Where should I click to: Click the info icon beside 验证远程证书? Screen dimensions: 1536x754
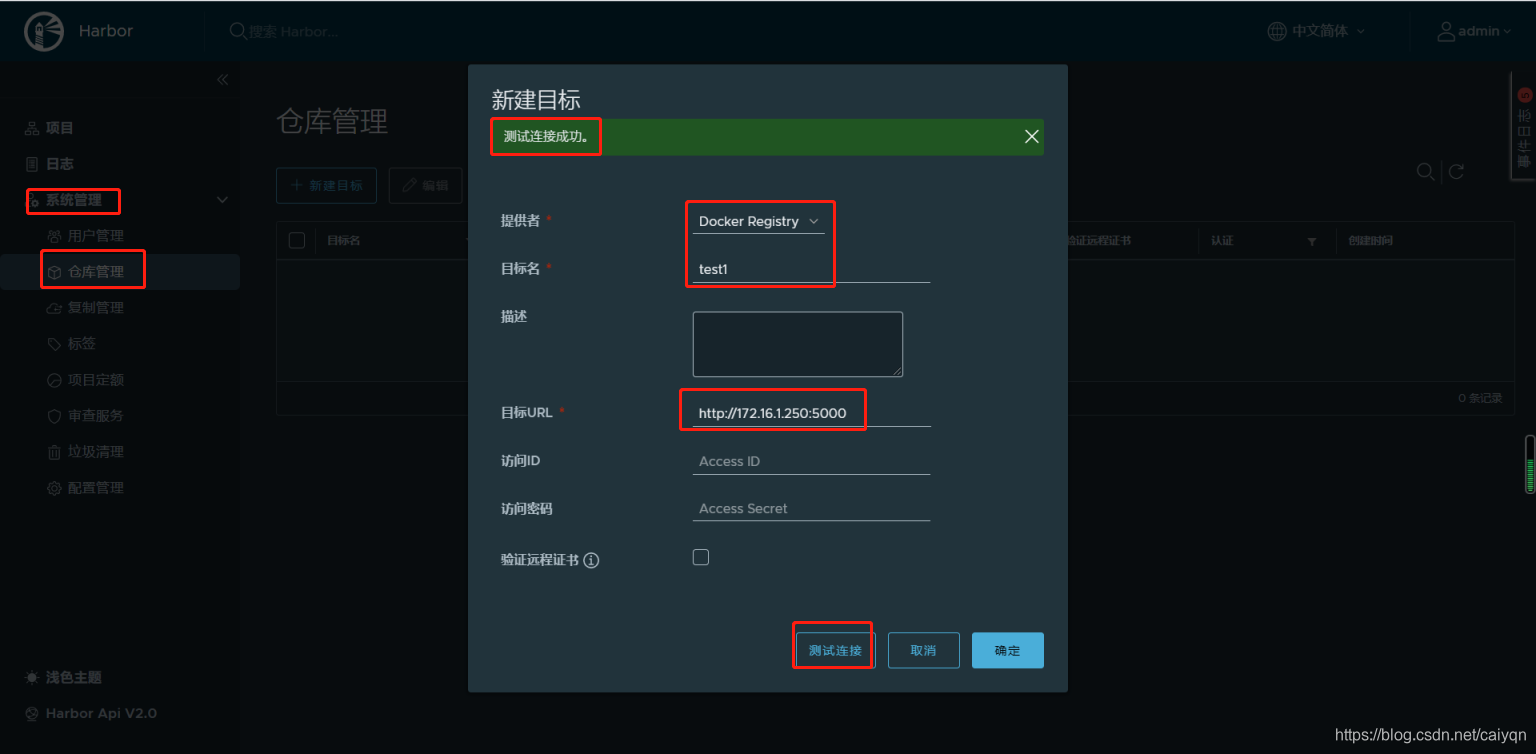pyautogui.click(x=591, y=561)
